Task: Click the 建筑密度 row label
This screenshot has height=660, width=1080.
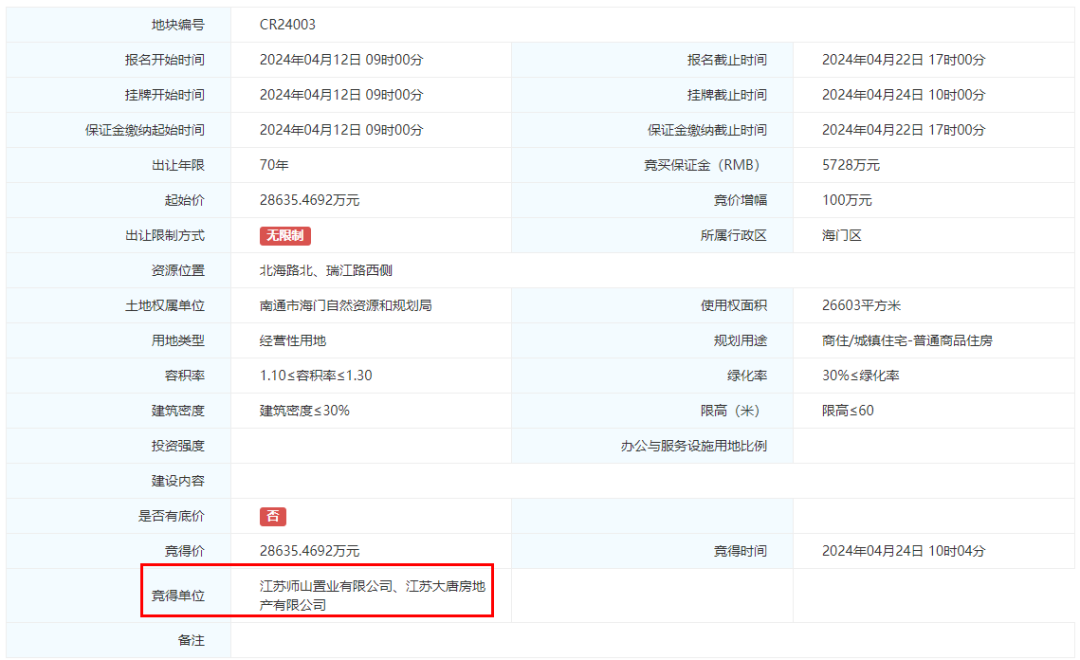Action: point(178,411)
